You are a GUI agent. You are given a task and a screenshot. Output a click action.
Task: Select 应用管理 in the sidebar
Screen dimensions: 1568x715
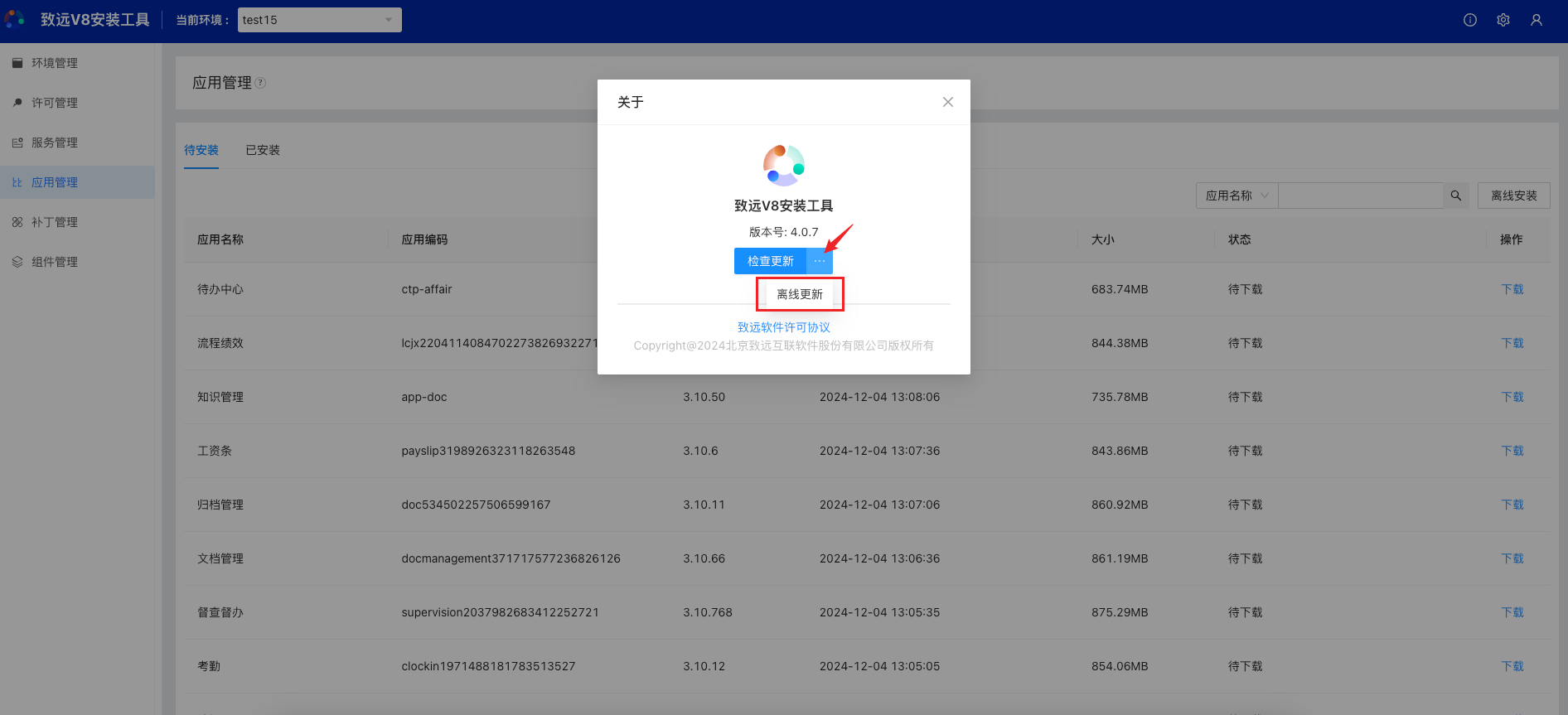[x=77, y=182]
